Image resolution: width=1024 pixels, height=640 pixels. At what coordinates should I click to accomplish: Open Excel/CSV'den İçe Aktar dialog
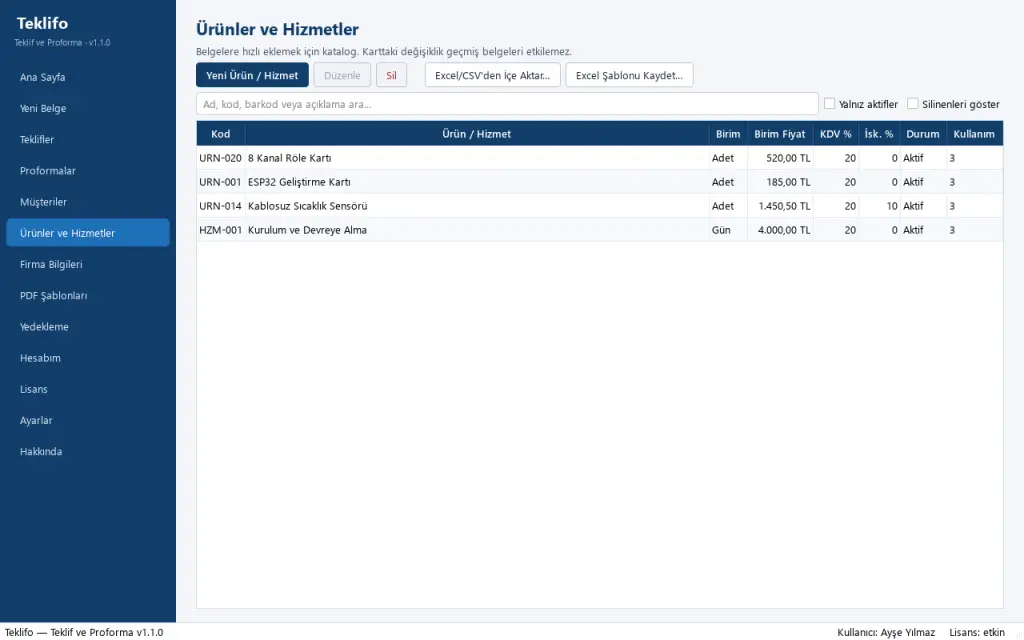coord(492,75)
